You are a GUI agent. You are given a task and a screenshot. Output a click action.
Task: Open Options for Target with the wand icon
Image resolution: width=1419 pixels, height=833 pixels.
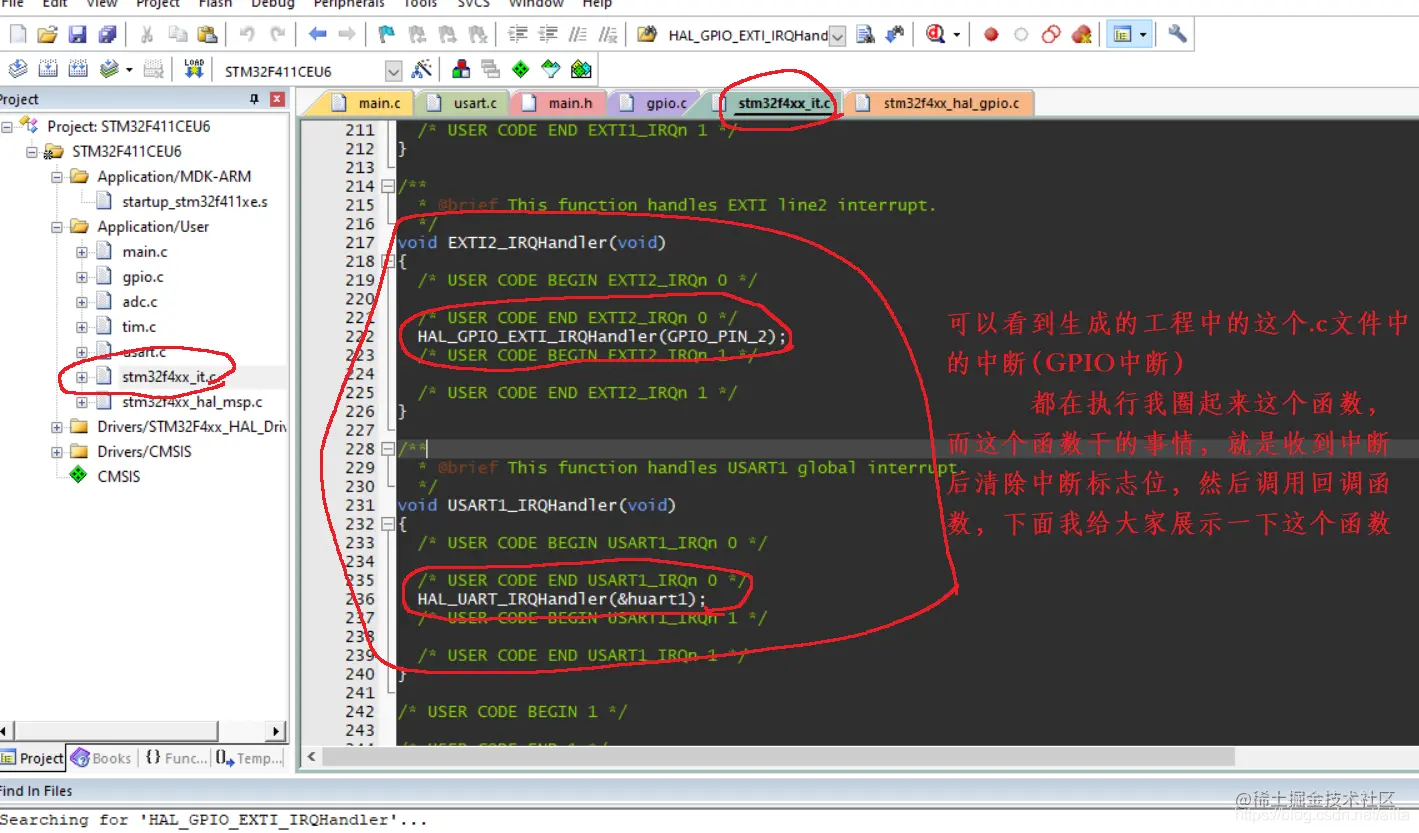click(422, 69)
